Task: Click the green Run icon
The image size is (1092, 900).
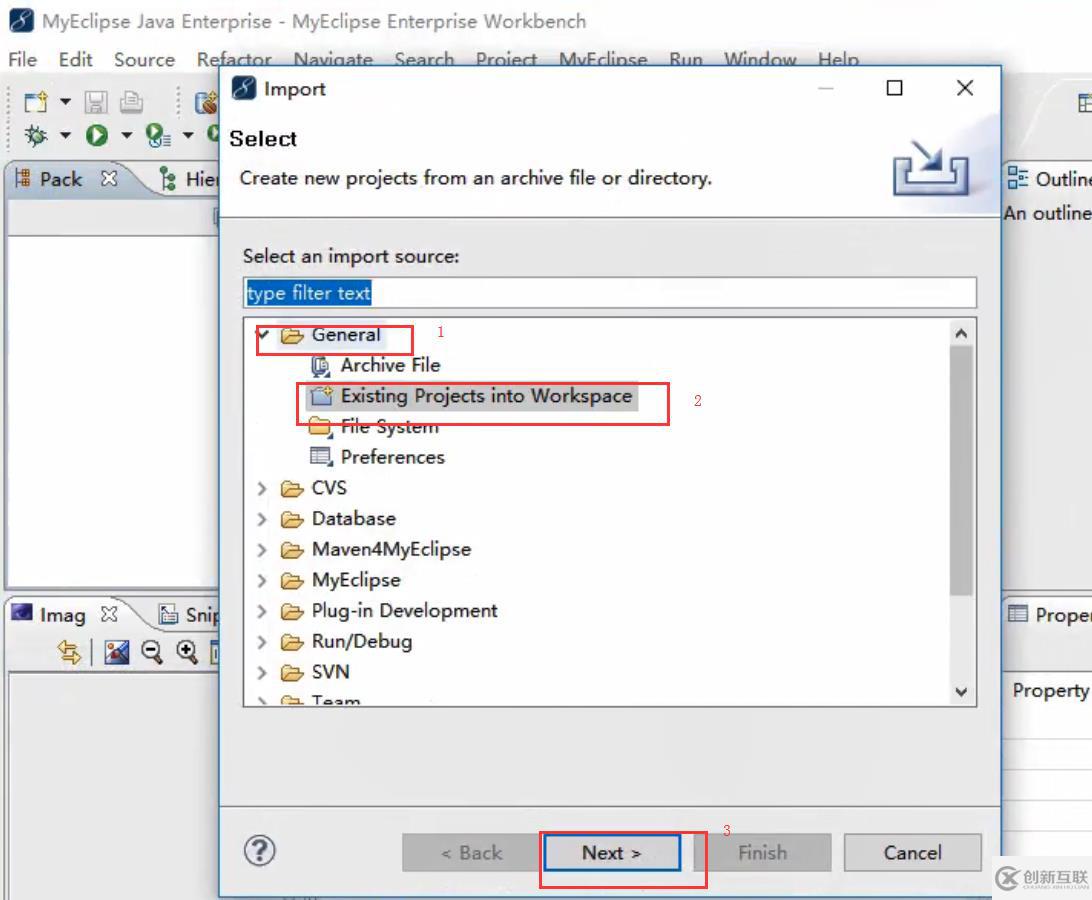Action: tap(97, 135)
